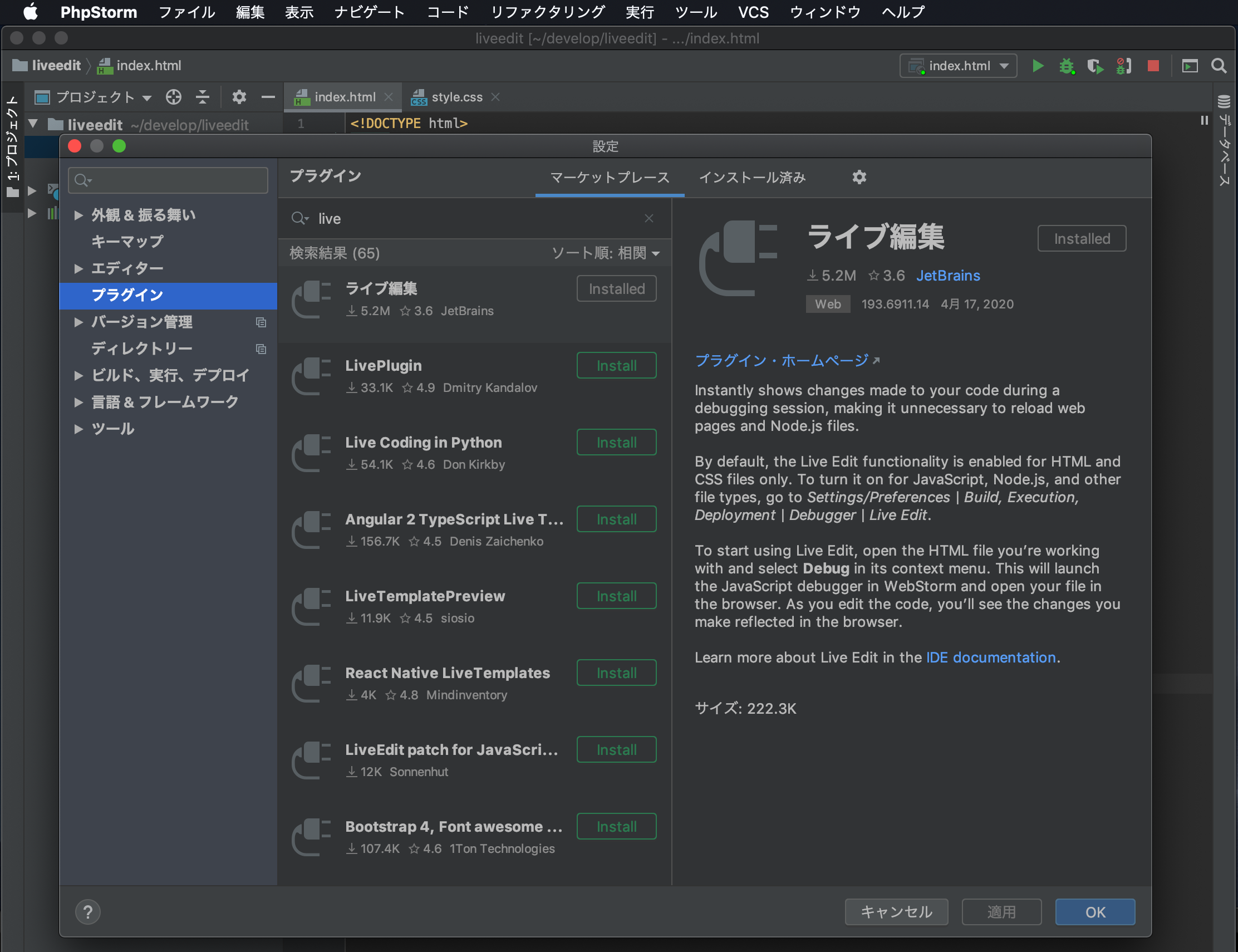Stop the running process
1238x952 pixels.
pos(1153,66)
